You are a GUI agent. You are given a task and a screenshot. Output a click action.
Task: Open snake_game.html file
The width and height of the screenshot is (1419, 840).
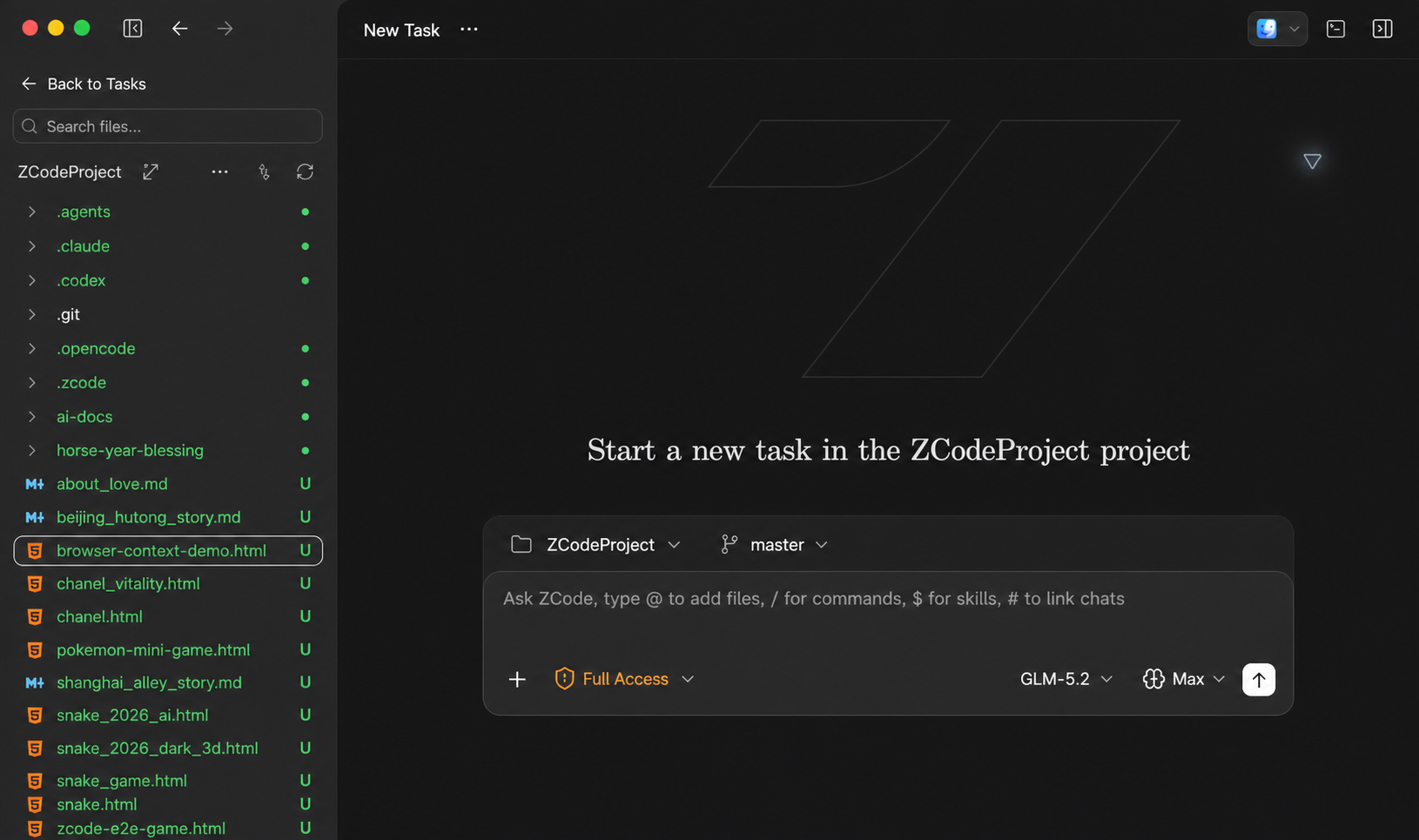(x=167, y=780)
